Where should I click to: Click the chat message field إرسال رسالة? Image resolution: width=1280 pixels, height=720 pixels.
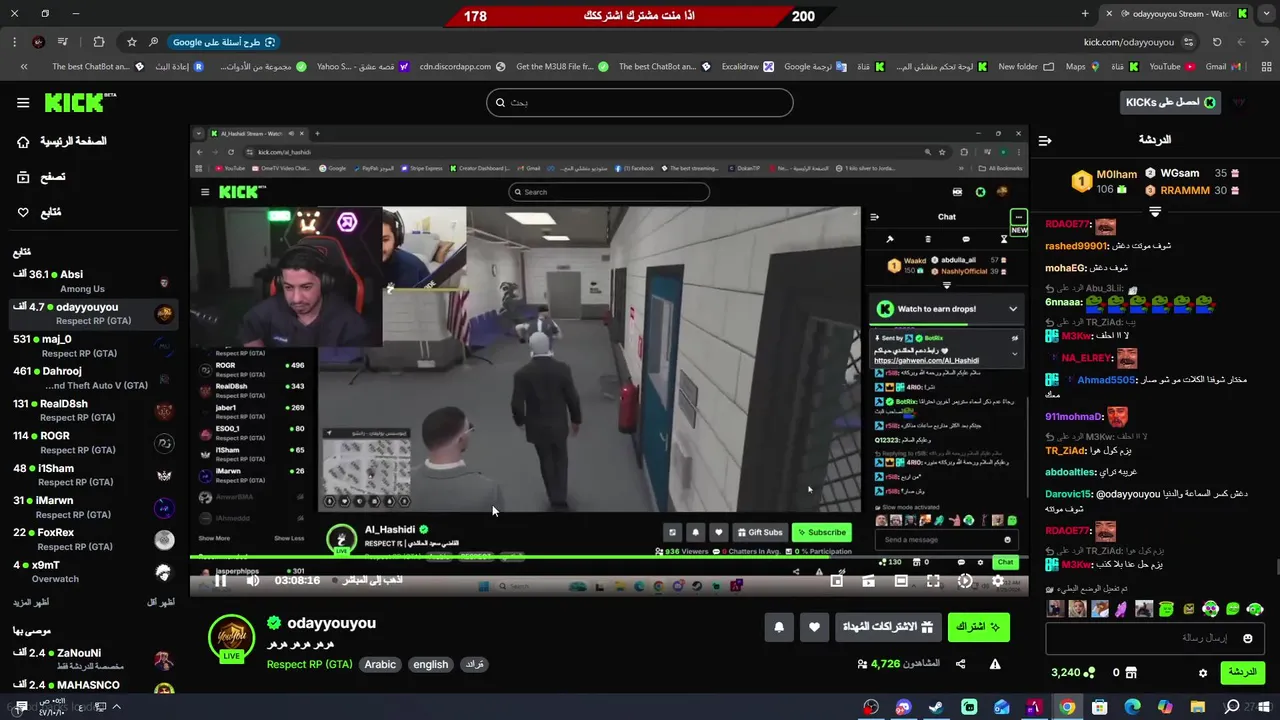[1155, 638]
